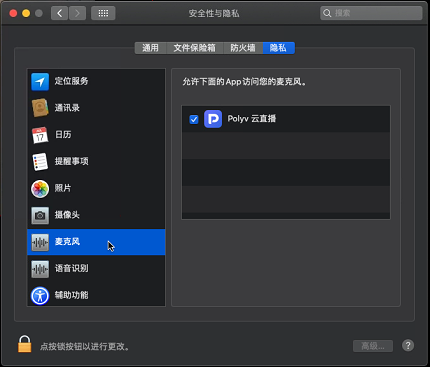Click the 麦克风 label in the list
The width and height of the screenshot is (431, 369).
pos(67,242)
